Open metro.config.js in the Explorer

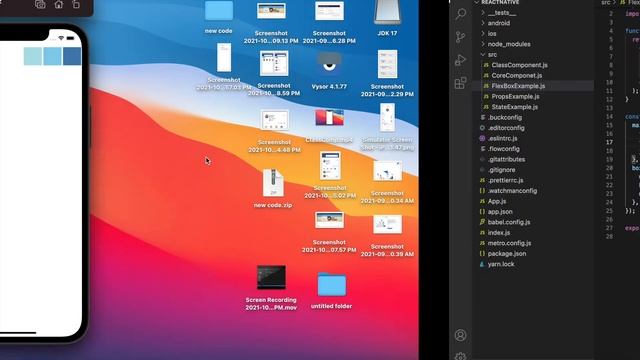(533, 243)
